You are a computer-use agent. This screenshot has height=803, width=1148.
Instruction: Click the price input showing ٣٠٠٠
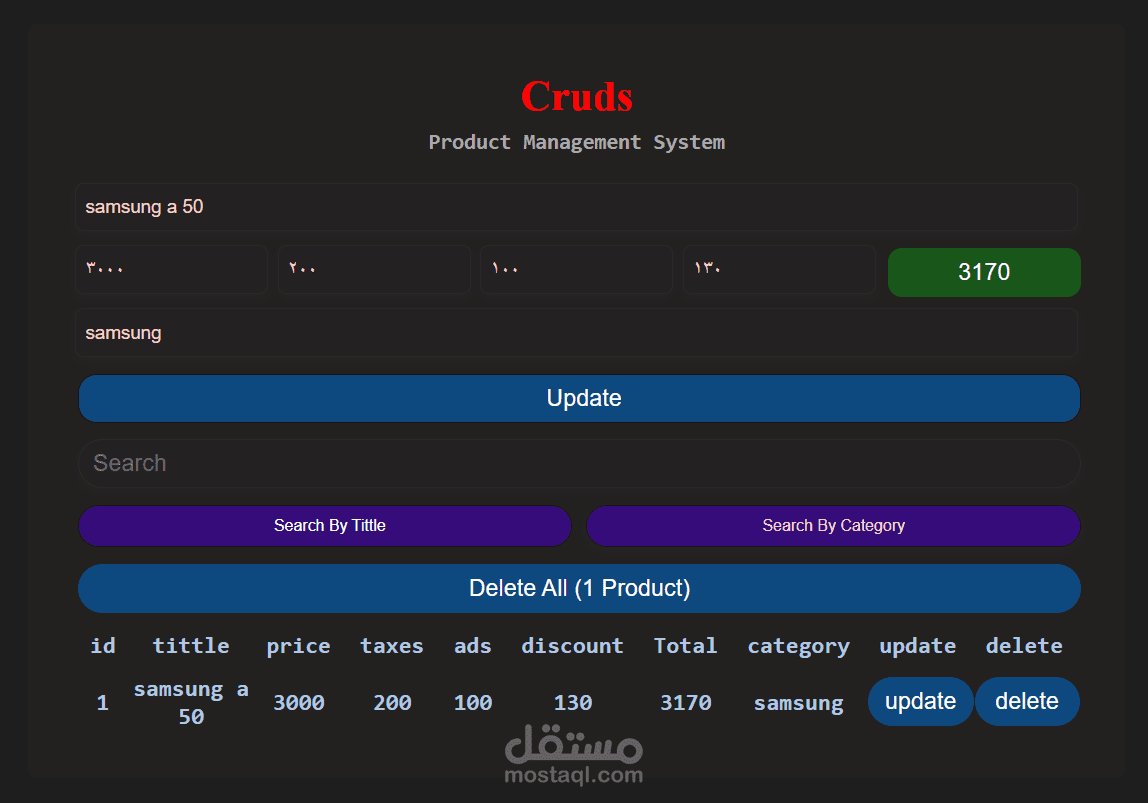(171, 269)
